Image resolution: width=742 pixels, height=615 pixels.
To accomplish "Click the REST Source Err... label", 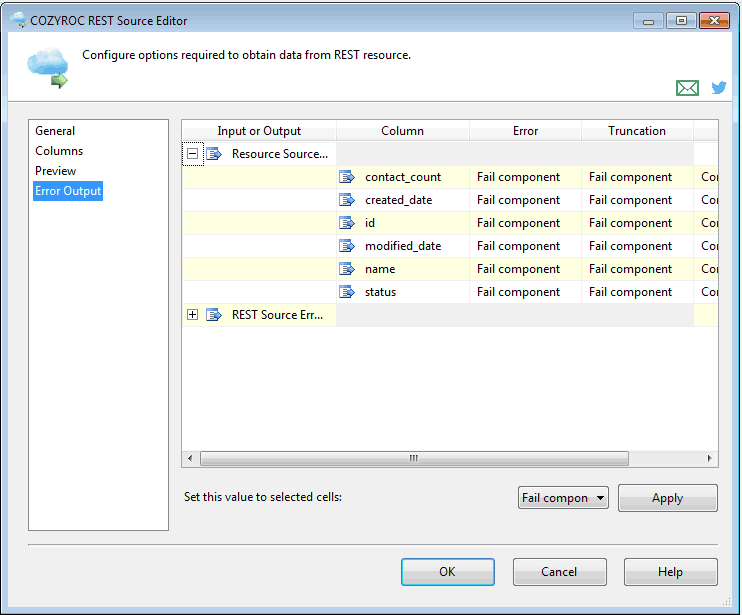I will coord(277,315).
